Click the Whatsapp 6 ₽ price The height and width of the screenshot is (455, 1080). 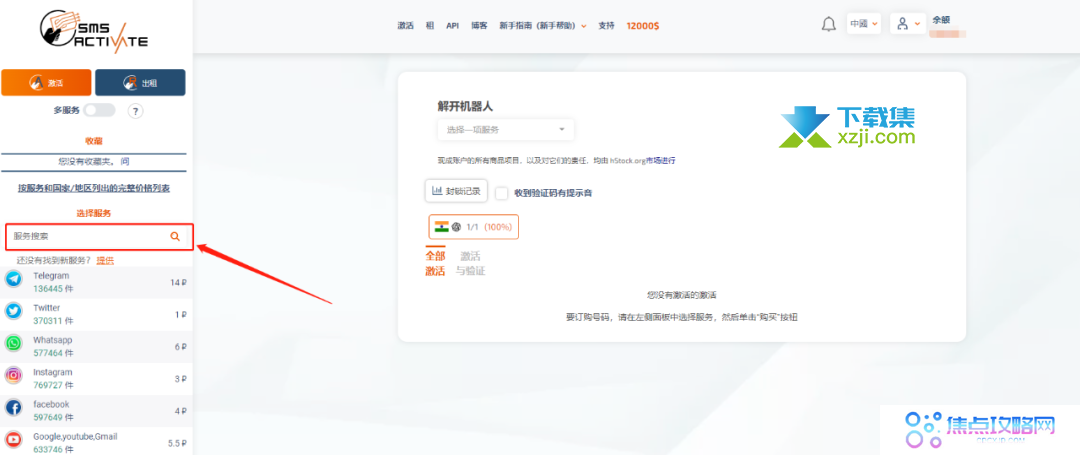pyautogui.click(x=180, y=347)
